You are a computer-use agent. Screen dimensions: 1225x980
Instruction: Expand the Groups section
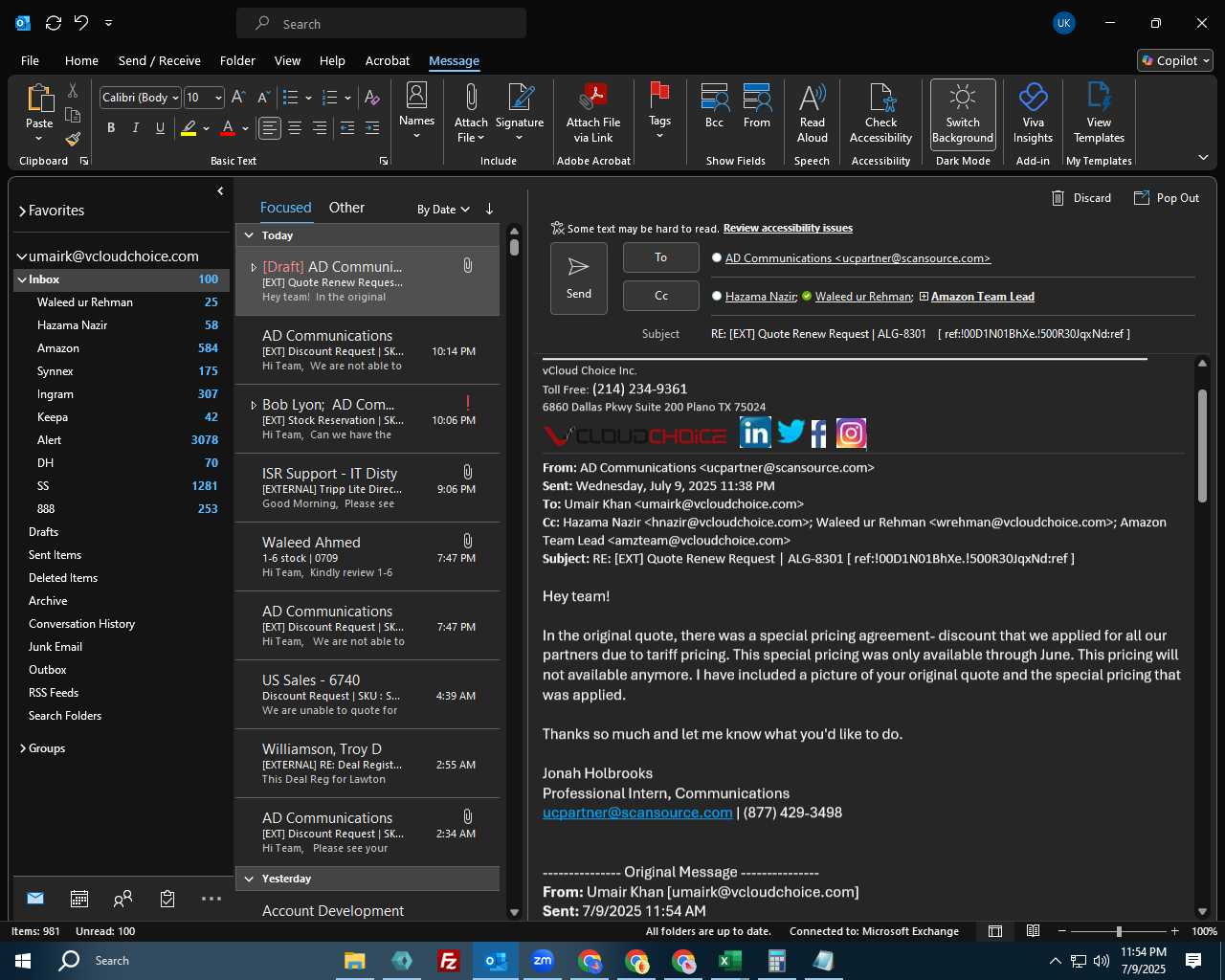tap(22, 748)
